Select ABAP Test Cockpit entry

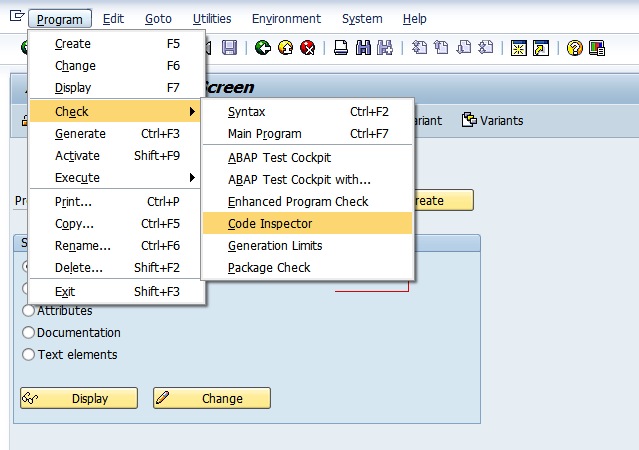308,158
